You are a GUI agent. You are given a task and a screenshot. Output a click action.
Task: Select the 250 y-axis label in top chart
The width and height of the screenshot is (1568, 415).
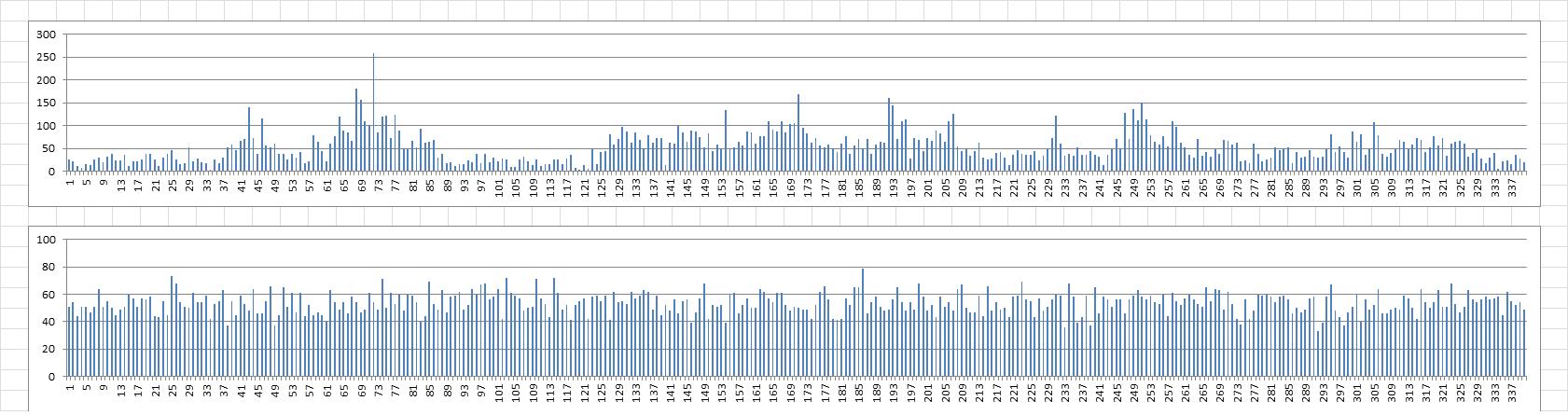click(x=46, y=58)
